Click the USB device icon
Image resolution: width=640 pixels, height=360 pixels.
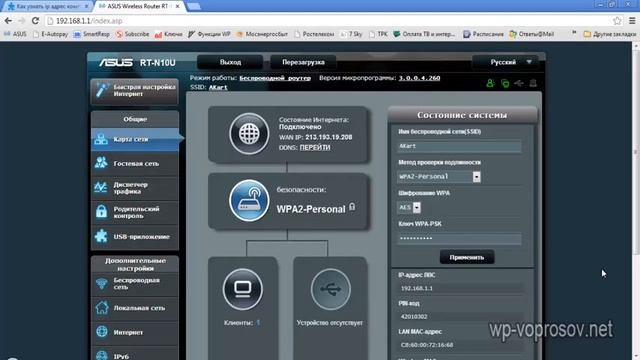(330, 289)
